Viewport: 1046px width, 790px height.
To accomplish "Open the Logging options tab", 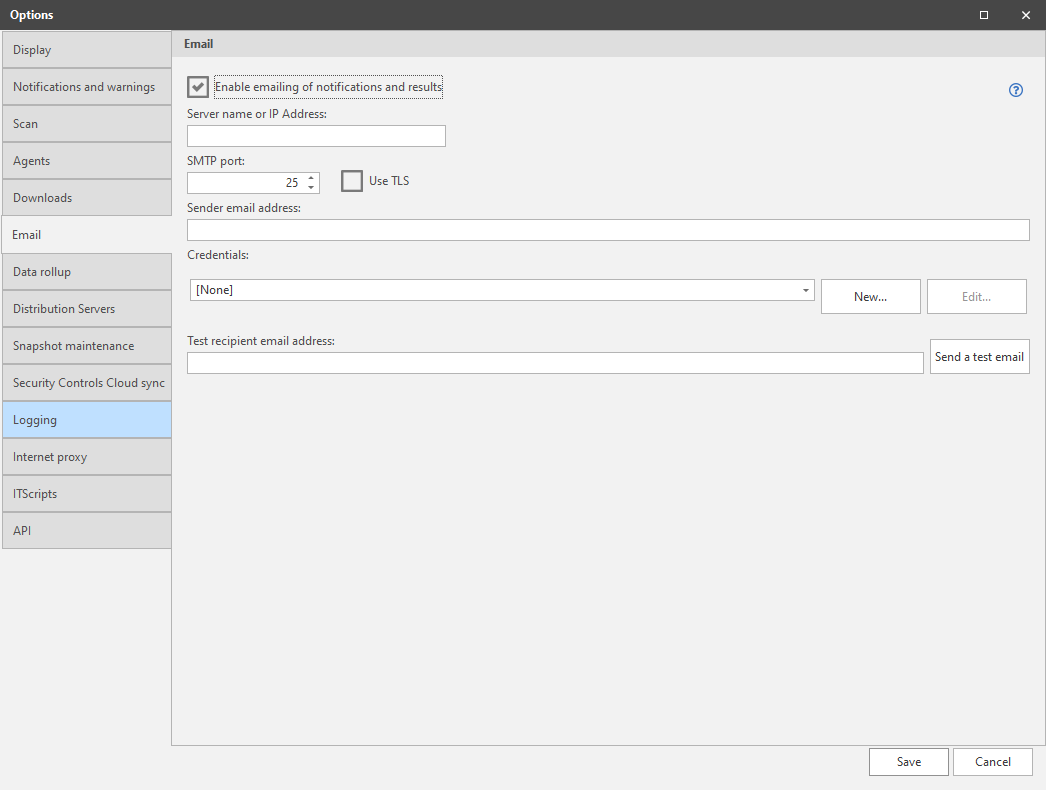I will [86, 420].
